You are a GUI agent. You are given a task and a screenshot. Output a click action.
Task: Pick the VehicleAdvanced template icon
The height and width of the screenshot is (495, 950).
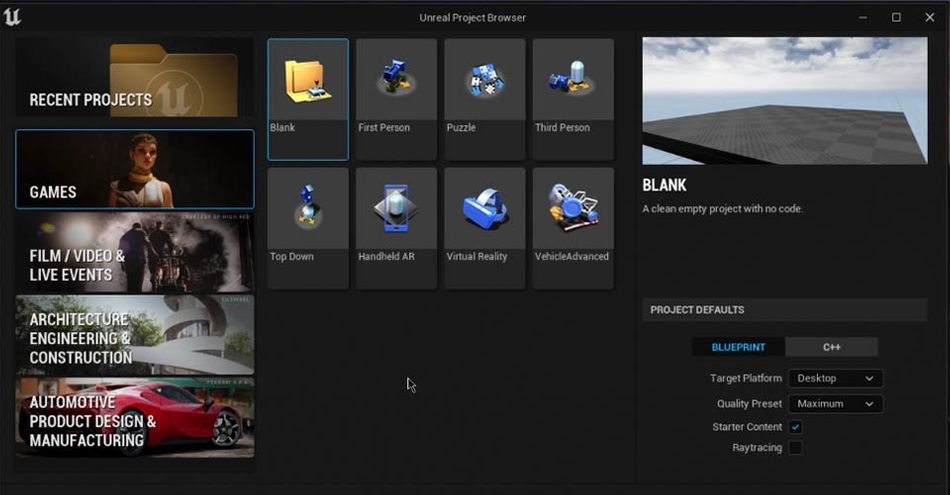click(573, 208)
